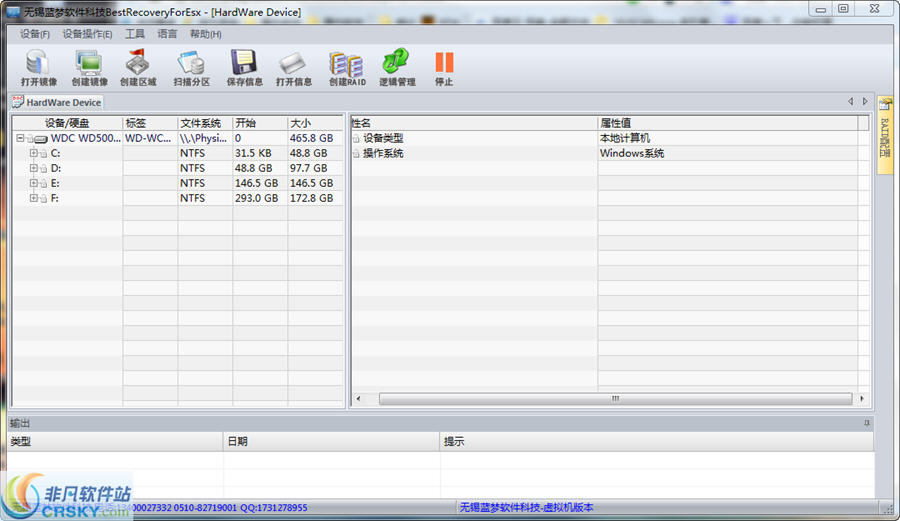Click the 大小 column header
This screenshot has height=521, width=900.
pos(315,123)
